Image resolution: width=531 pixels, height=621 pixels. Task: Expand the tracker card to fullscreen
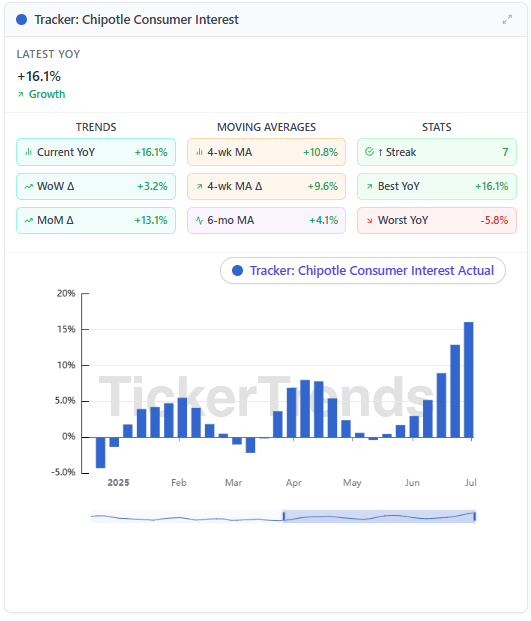coord(507,19)
